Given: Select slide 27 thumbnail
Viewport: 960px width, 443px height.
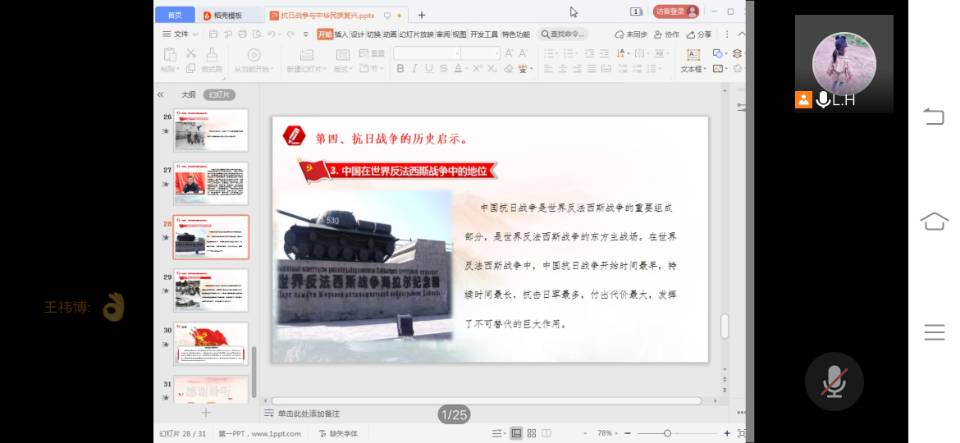Looking at the screenshot, I should pos(211,183).
